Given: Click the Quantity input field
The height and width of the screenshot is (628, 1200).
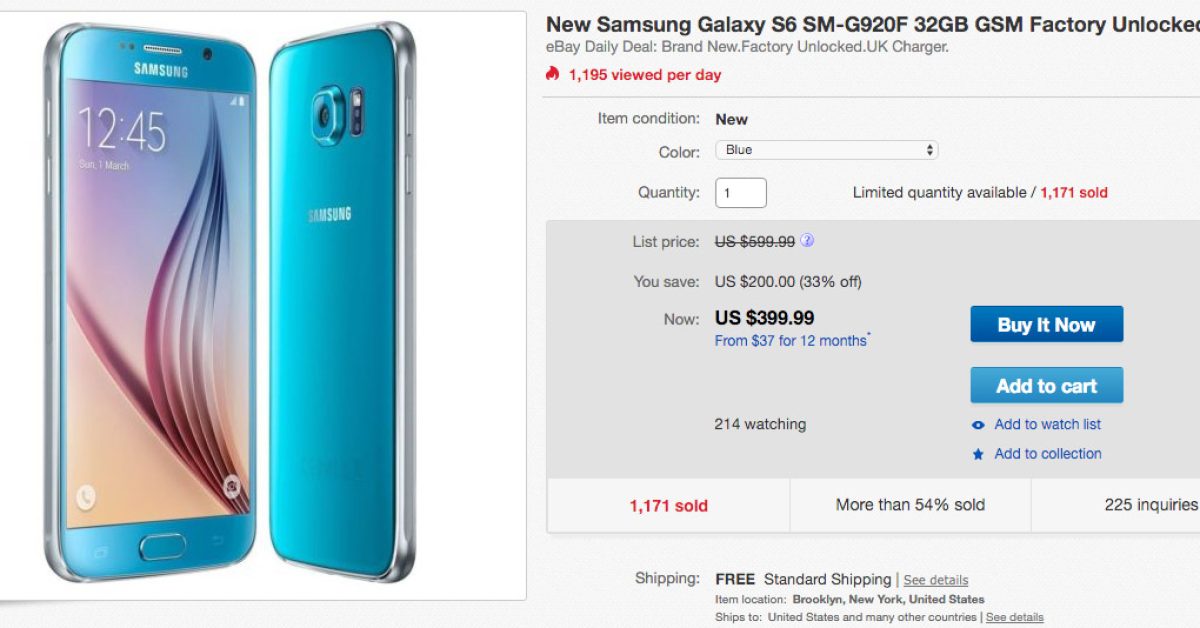Looking at the screenshot, I should click(741, 193).
